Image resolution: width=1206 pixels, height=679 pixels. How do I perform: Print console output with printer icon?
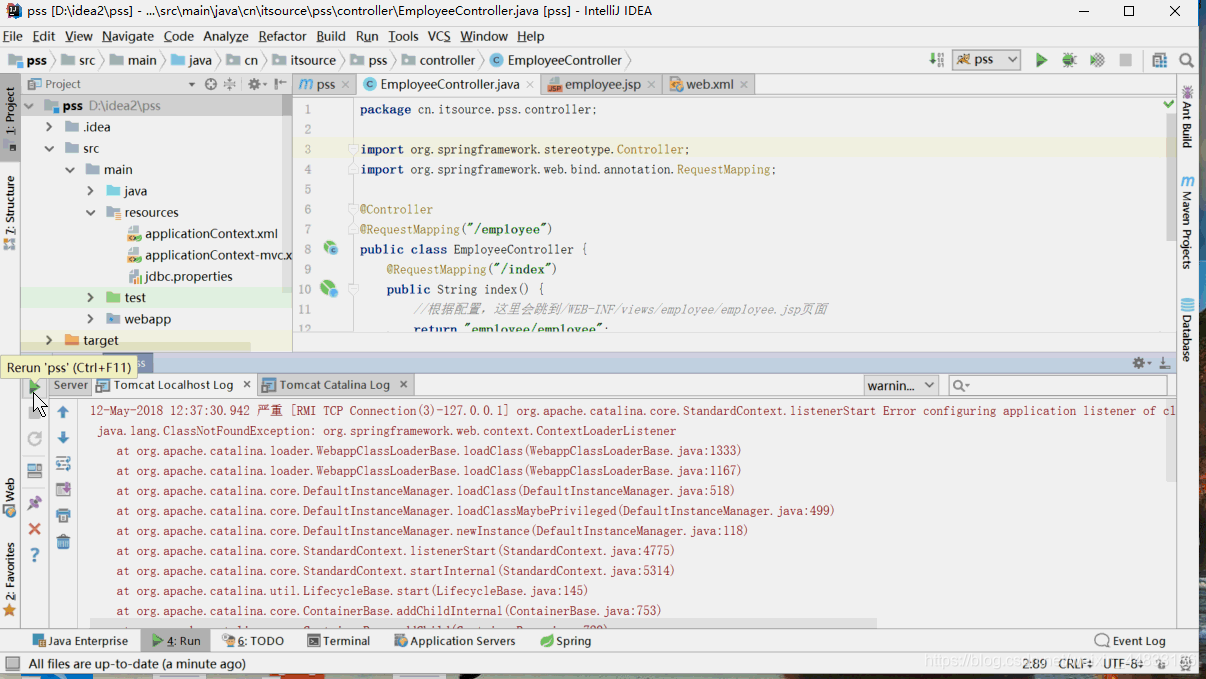click(63, 516)
